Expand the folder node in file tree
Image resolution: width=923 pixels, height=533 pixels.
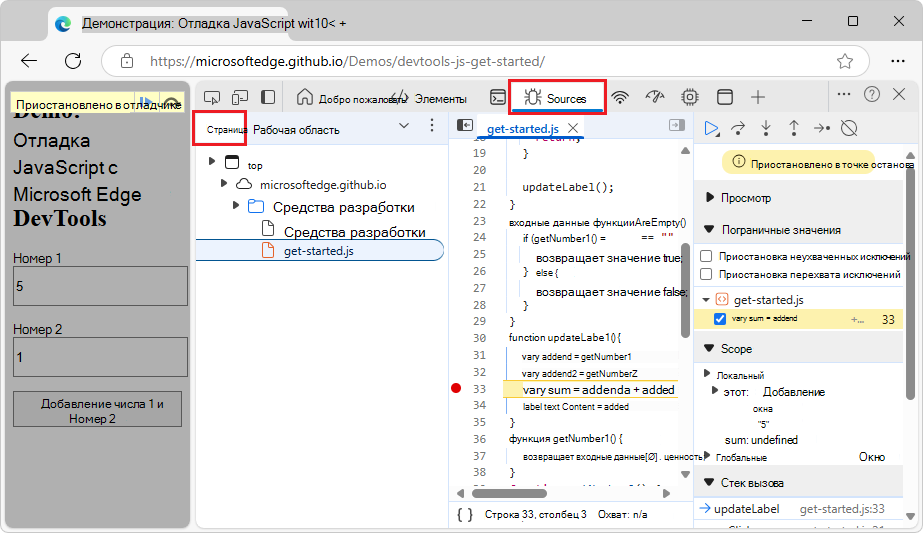pos(235,206)
